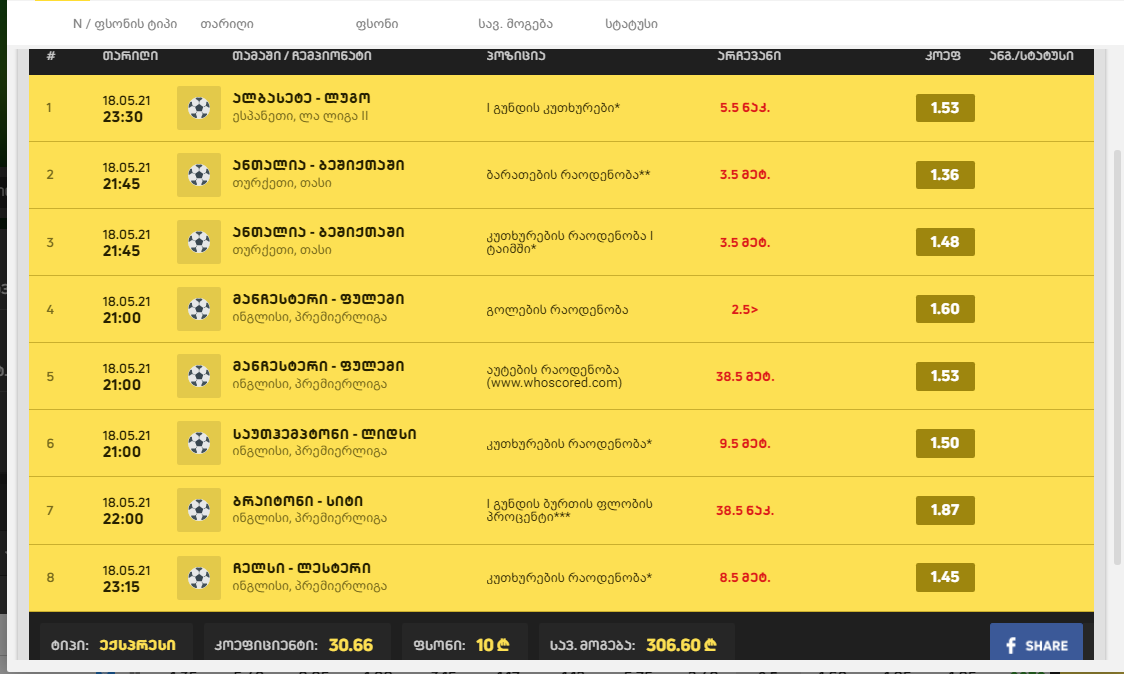Share the bet slip via Facebook SHARE button
Viewport: 1124px width, 674px height.
click(x=1036, y=643)
